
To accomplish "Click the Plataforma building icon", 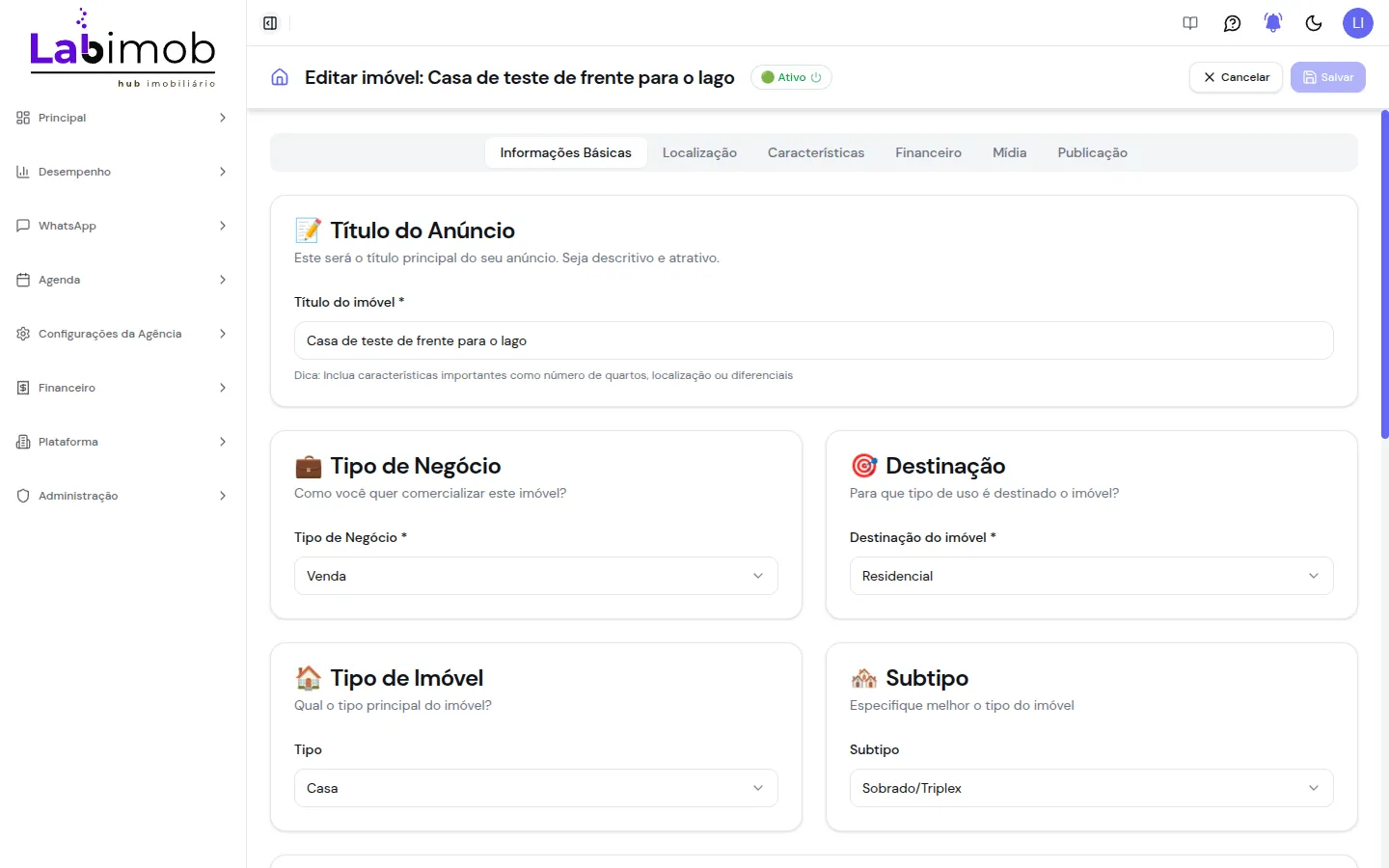I will pos(23,442).
